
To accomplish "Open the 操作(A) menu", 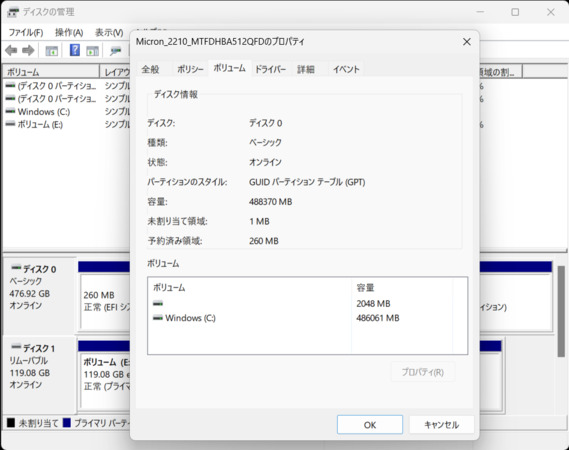I will pyautogui.click(x=69, y=33).
